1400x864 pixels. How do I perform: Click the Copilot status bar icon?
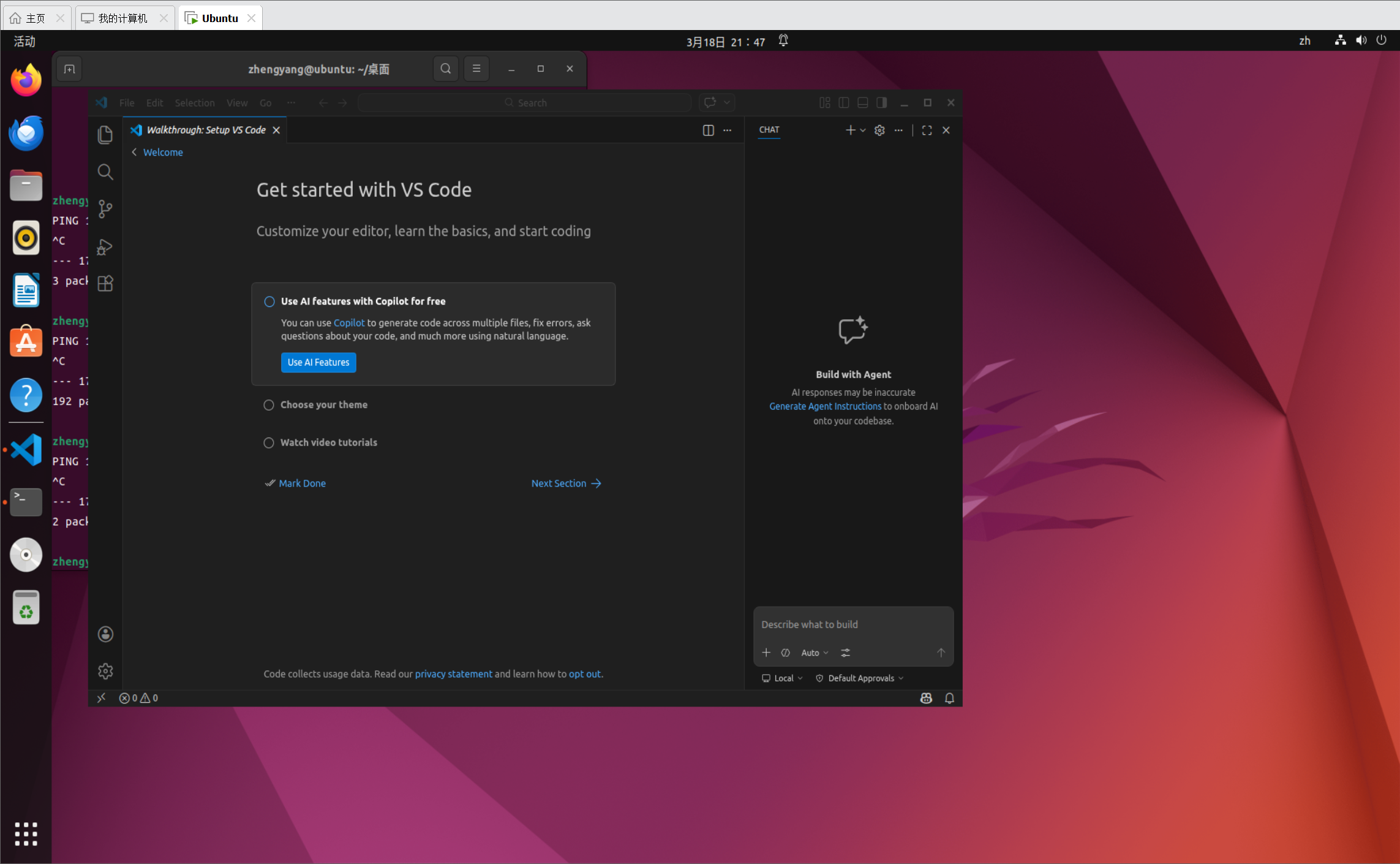point(926,698)
